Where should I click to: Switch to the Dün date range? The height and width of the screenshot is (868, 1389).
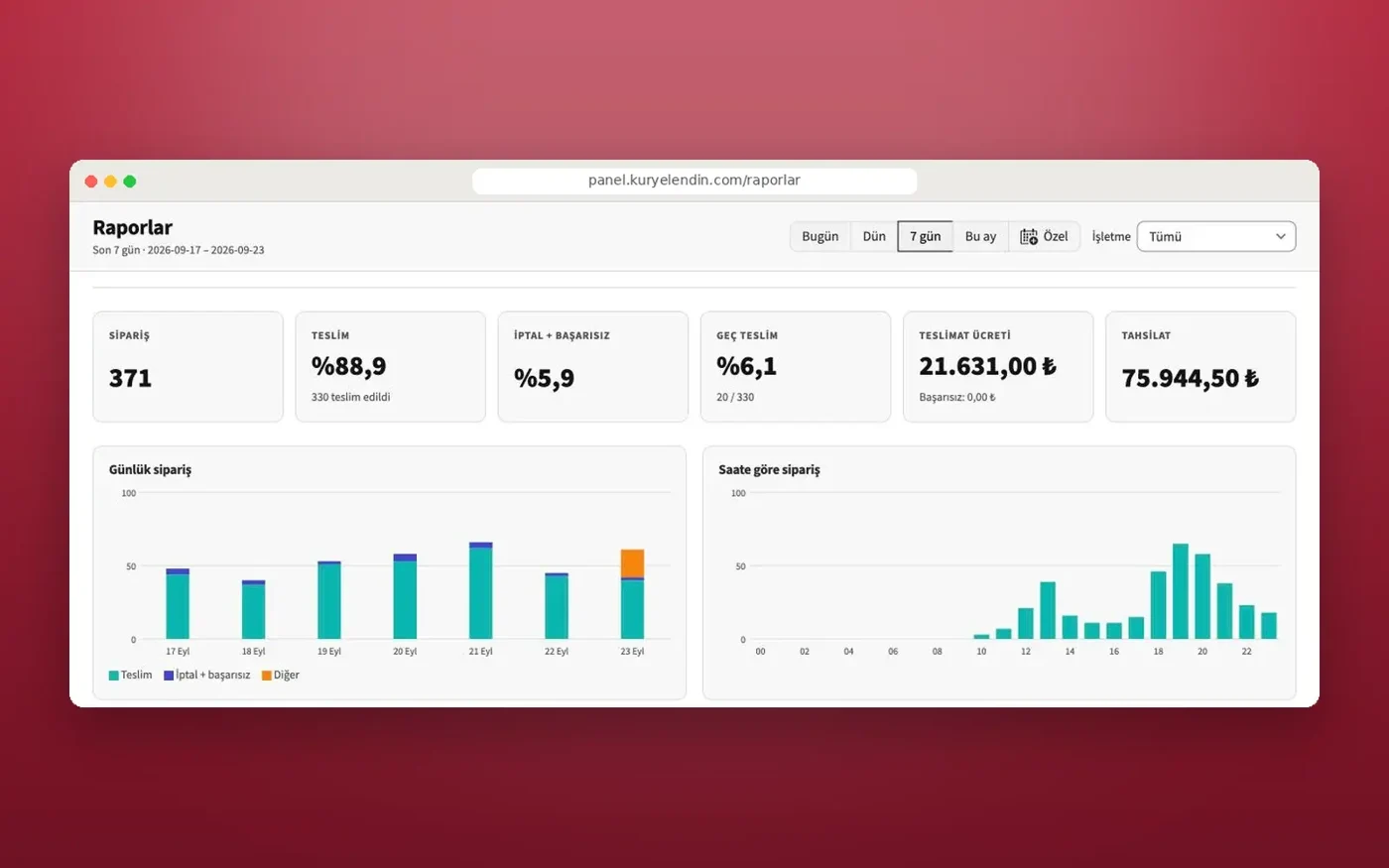pyautogui.click(x=874, y=236)
